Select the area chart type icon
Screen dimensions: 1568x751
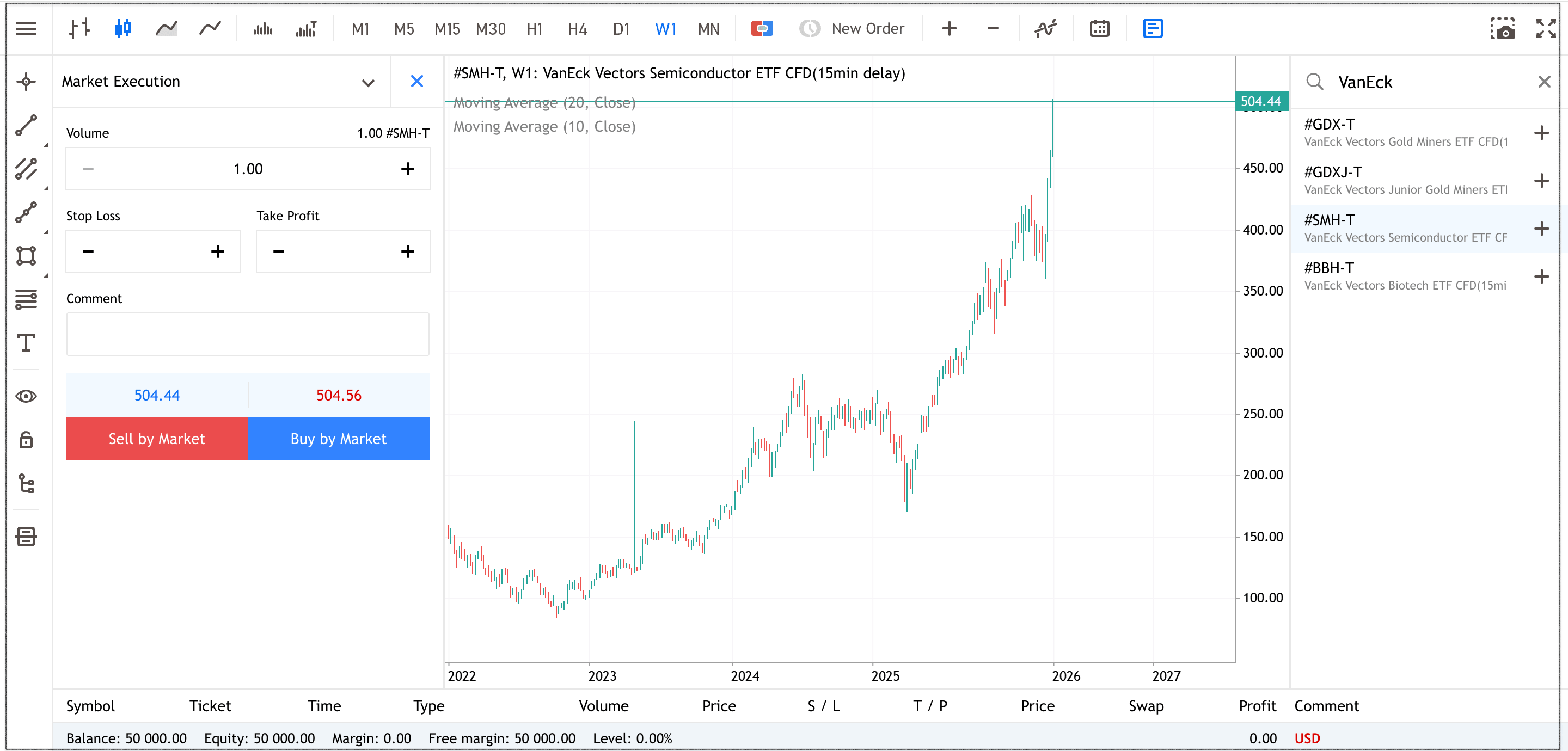pos(166,29)
